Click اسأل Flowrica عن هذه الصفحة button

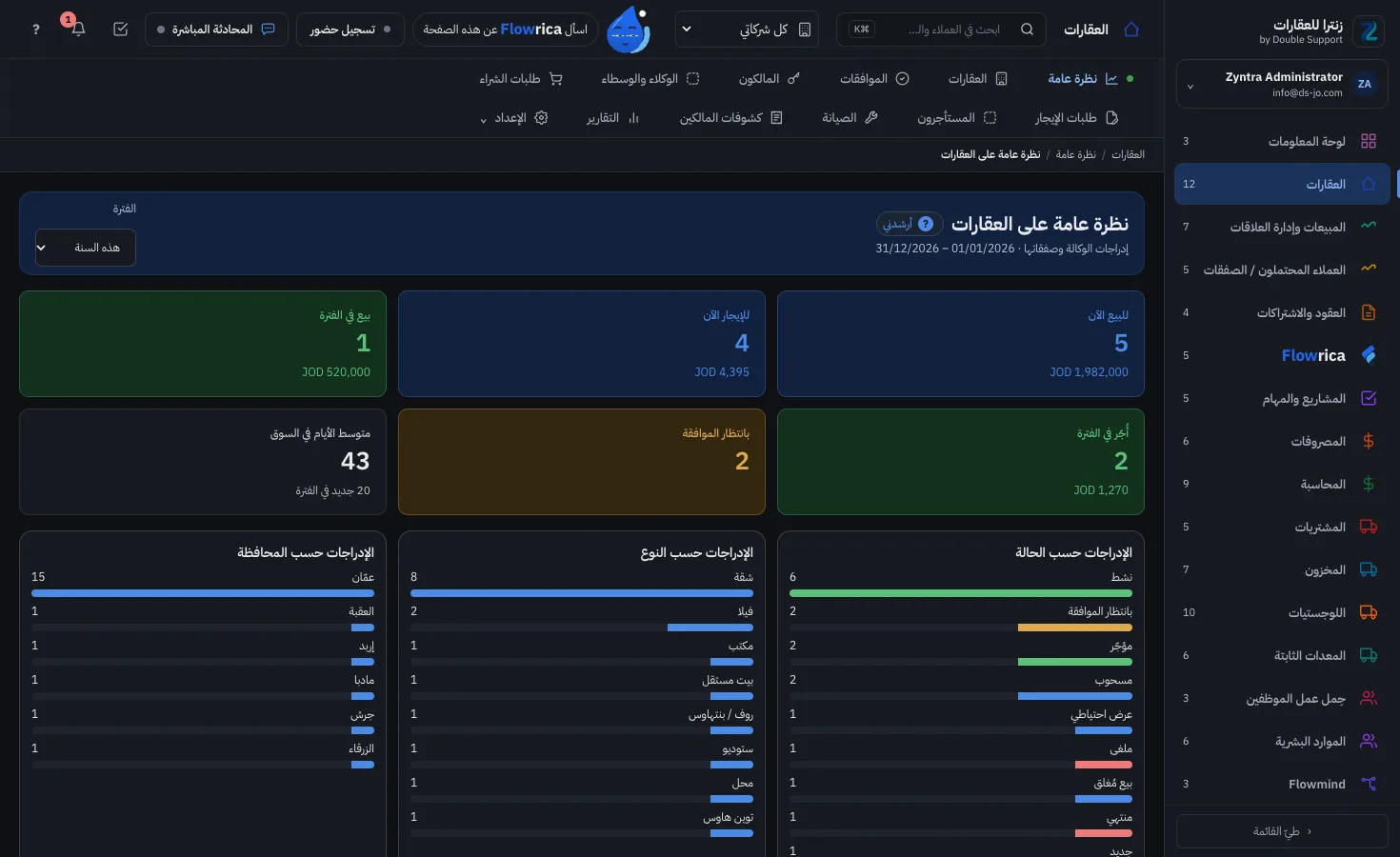[505, 30]
